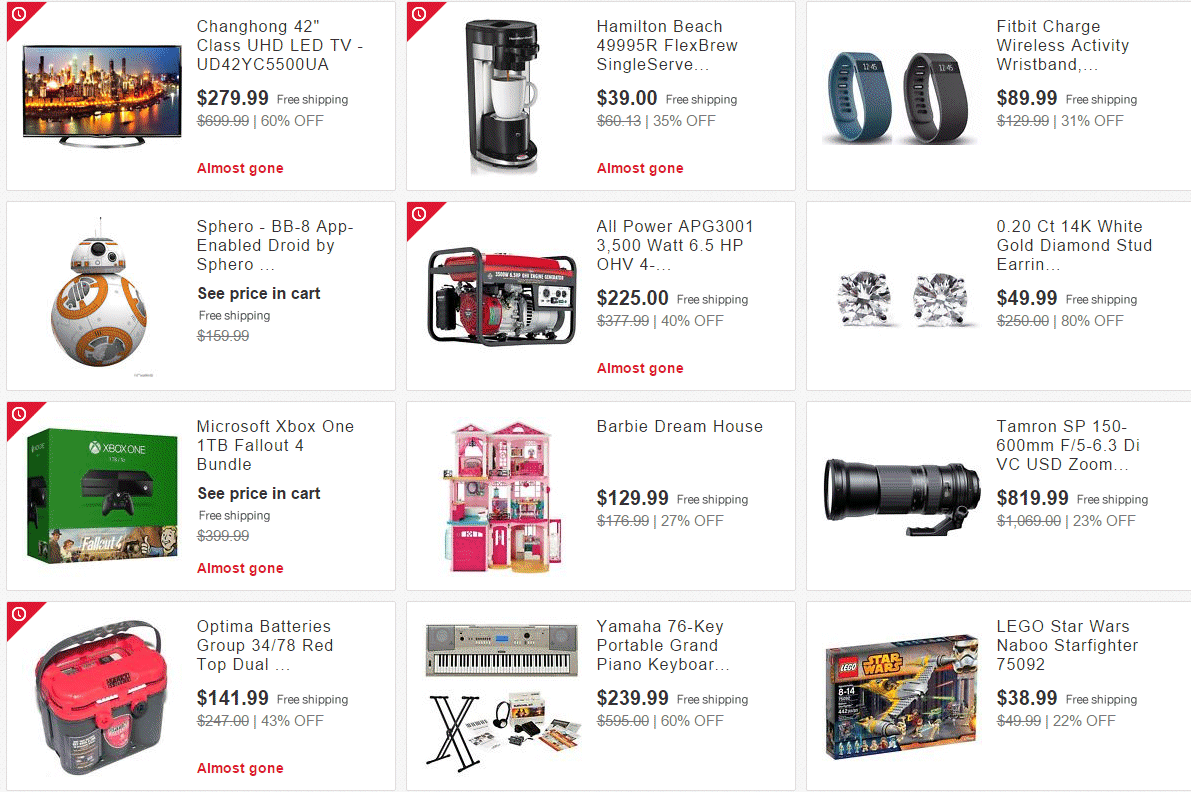Open the Tamron zoom lens image

coord(902,496)
